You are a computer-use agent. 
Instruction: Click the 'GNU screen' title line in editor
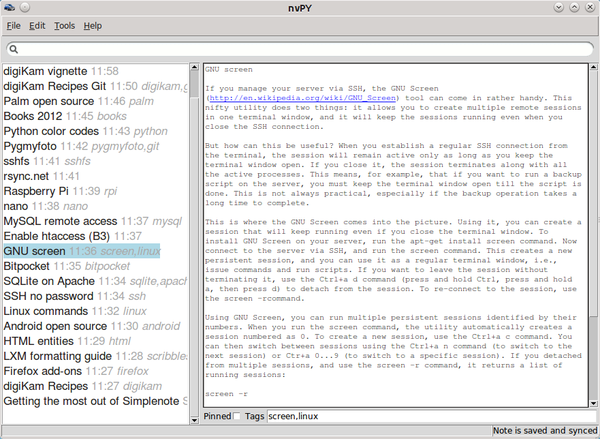click(229, 70)
